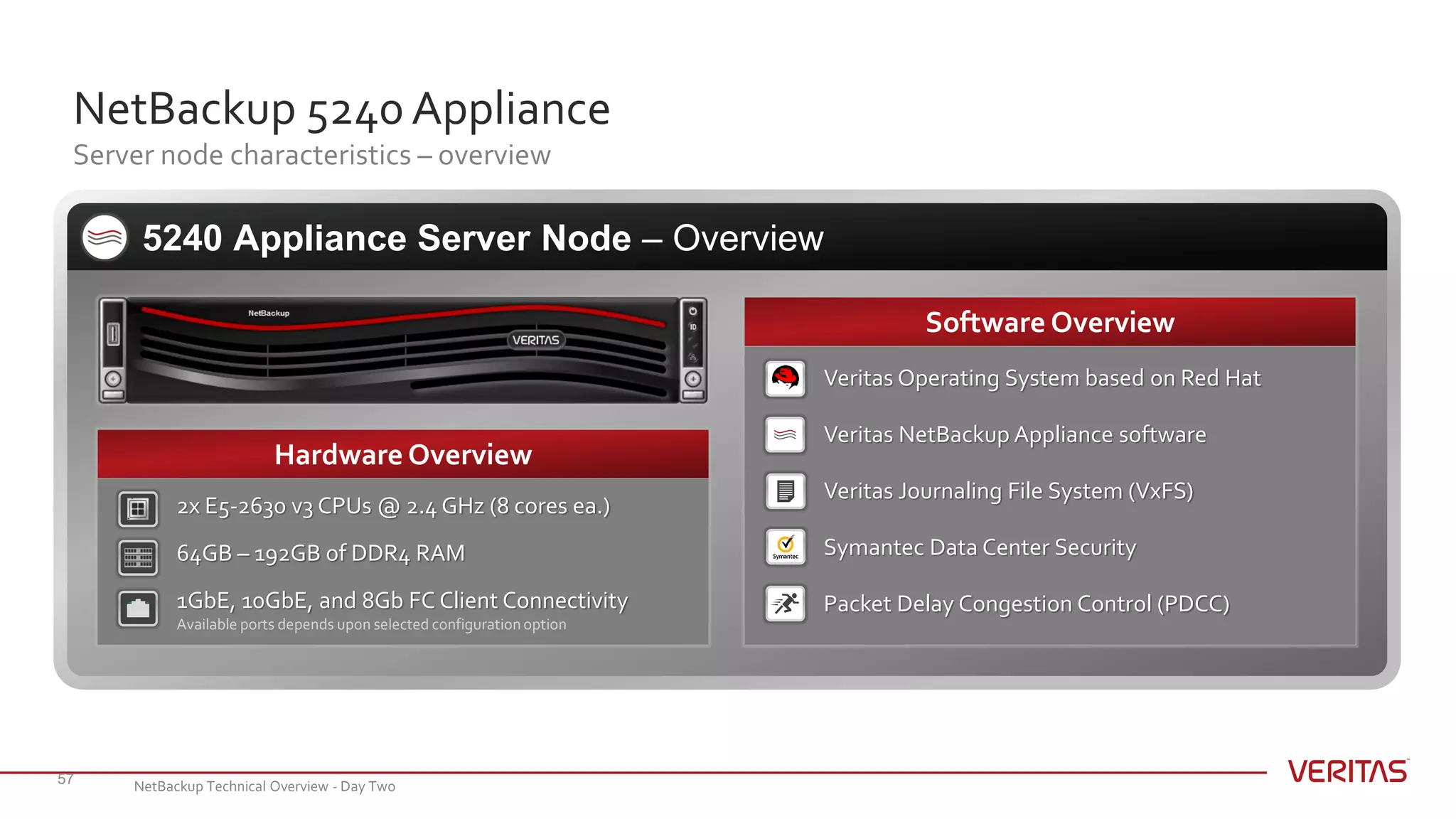Select Available ports depends upon configuration note
1456x819 pixels.
point(372,624)
